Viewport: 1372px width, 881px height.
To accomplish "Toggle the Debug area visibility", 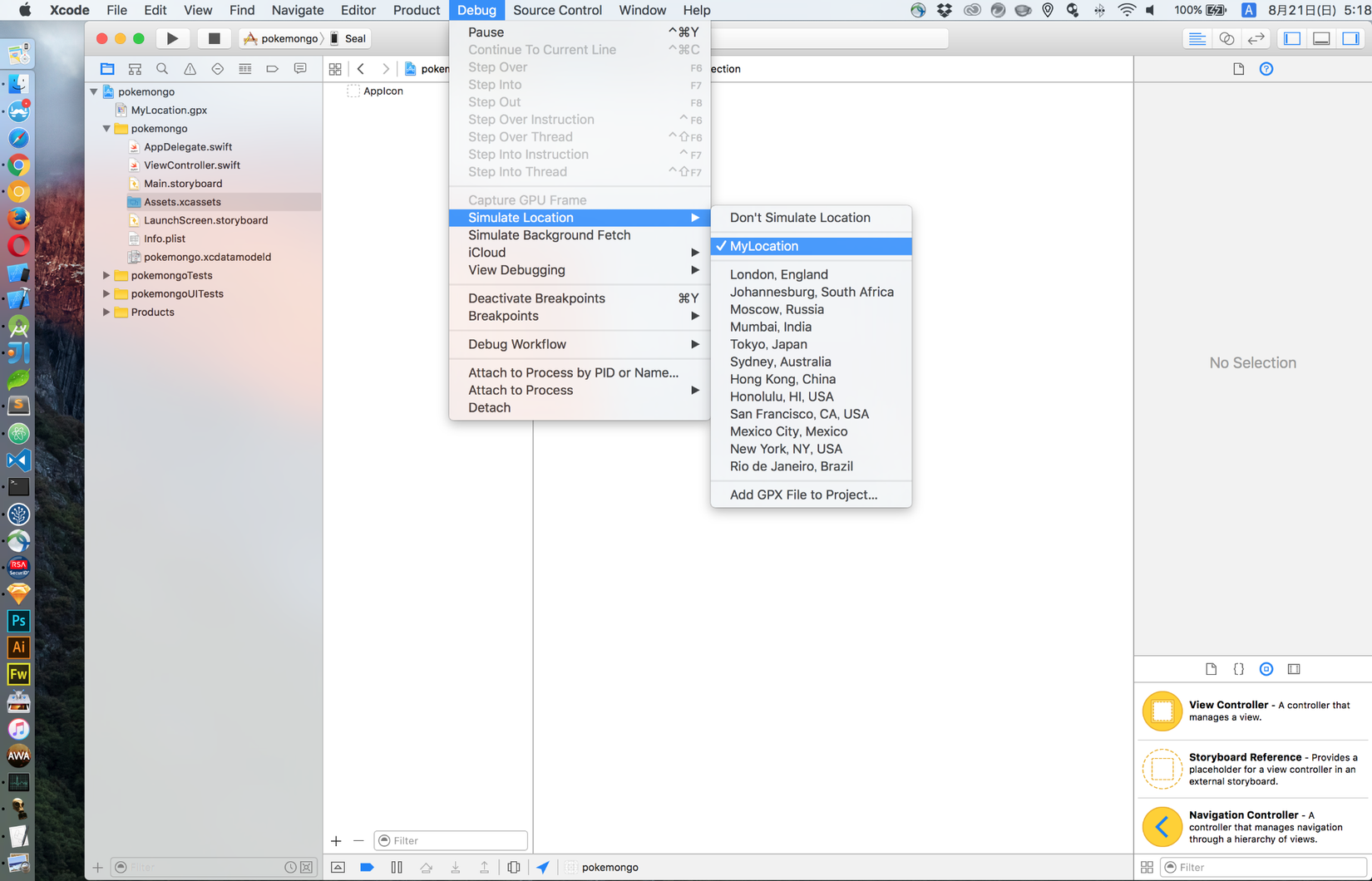I will point(1321,38).
